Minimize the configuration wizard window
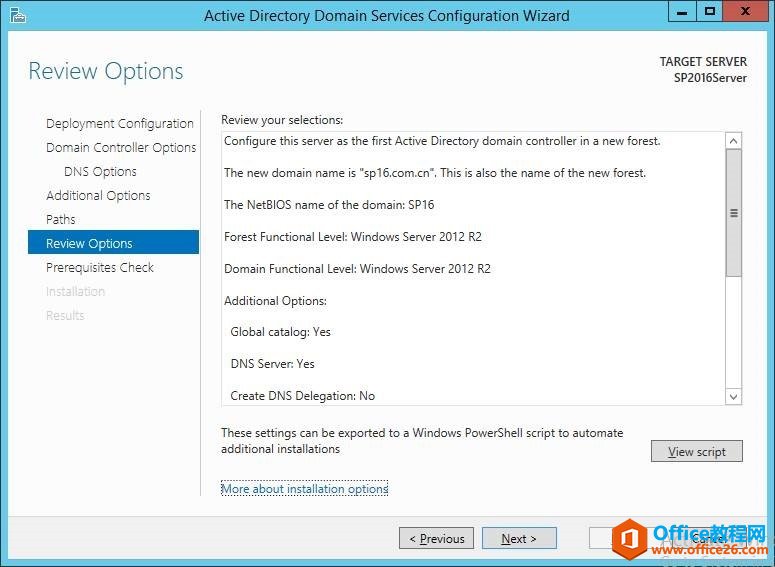The image size is (775, 567). click(682, 12)
